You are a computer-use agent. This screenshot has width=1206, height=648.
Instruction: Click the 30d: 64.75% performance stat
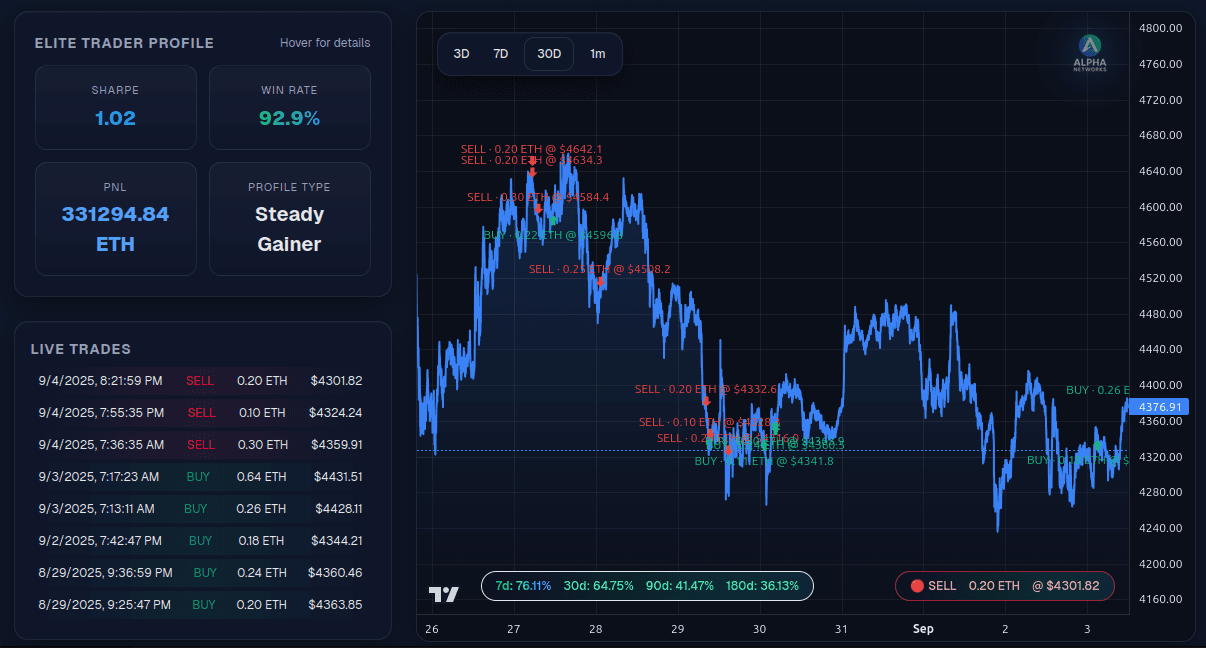(x=598, y=586)
